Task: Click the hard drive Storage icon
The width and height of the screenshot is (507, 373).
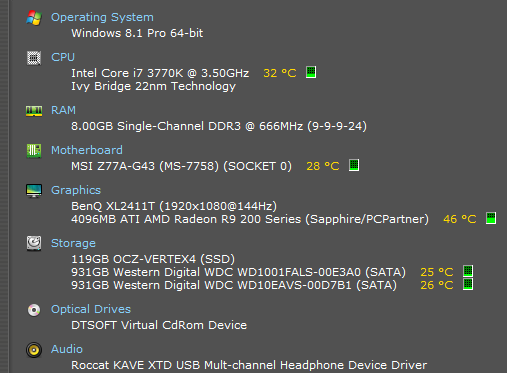Action: 34,243
